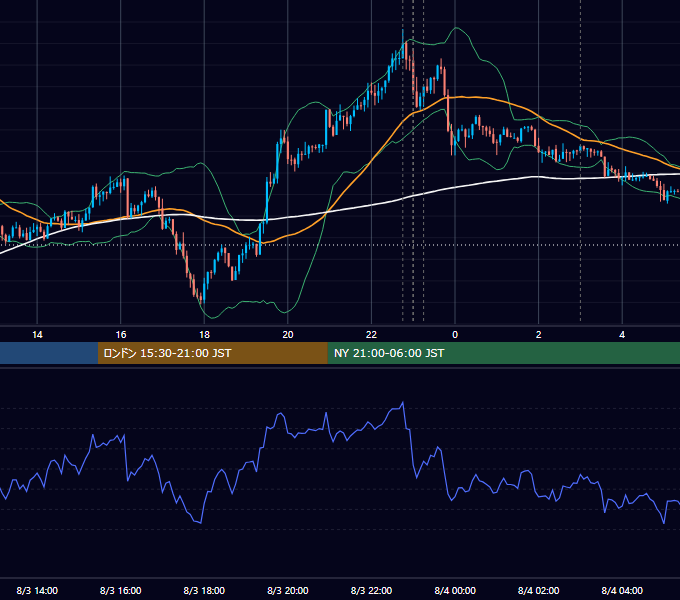Click the 22 hour axis label
Viewport: 680px width, 600px height.
pyautogui.click(x=371, y=335)
